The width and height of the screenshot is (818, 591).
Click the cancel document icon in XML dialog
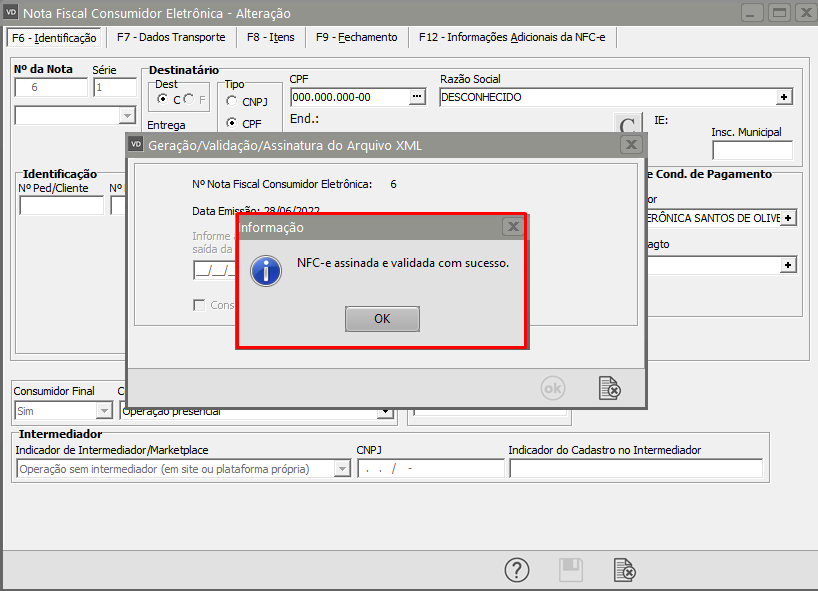coord(609,387)
